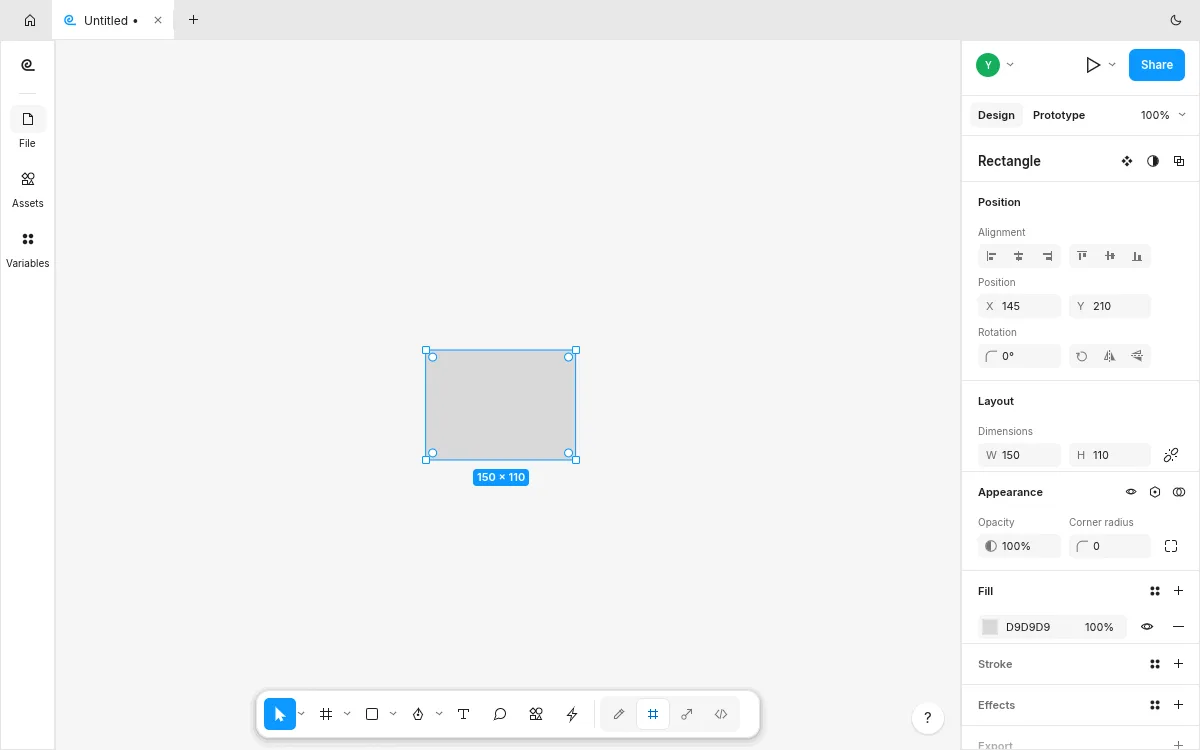Click the width W field
This screenshot has width=1200, height=750.
click(1019, 455)
